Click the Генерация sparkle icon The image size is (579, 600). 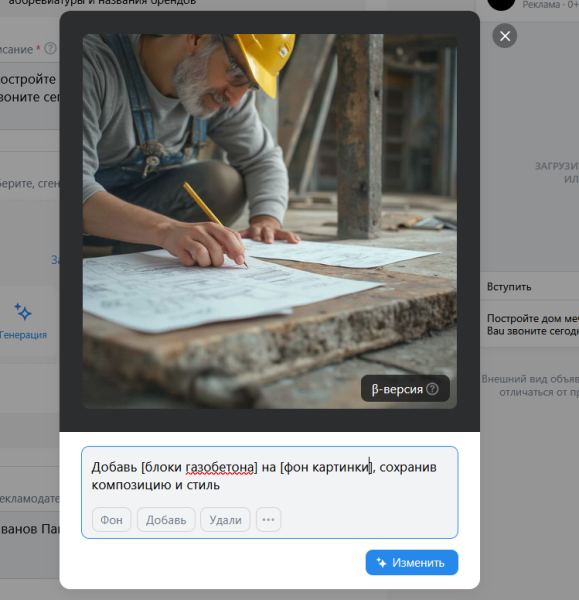[23, 311]
